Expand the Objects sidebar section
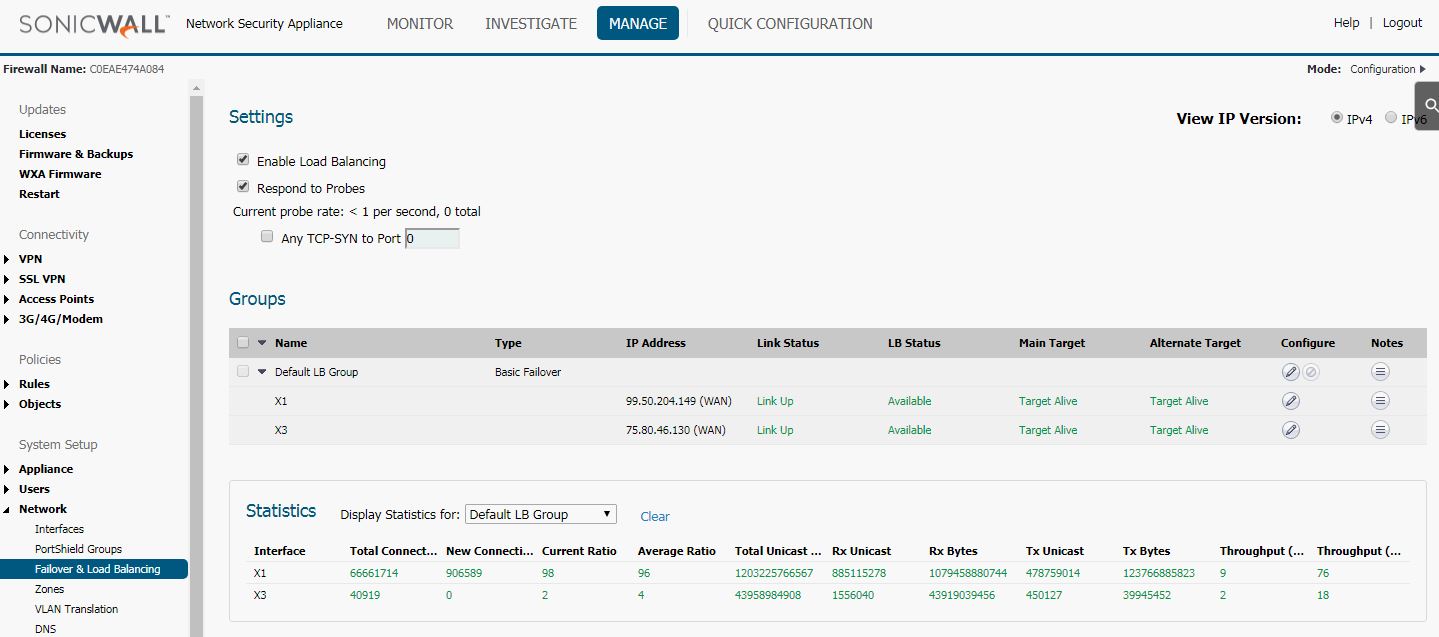This screenshot has height=637, width=1439. [7, 404]
